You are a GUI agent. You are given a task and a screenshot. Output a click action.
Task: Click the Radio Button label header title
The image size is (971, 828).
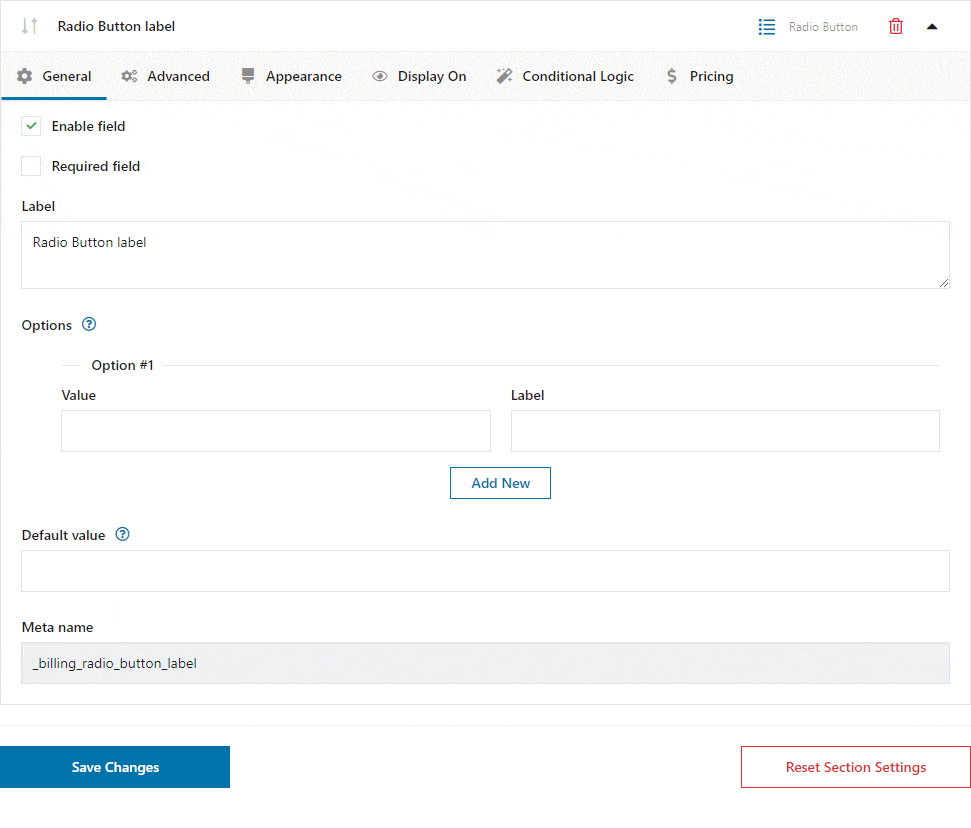click(x=116, y=26)
